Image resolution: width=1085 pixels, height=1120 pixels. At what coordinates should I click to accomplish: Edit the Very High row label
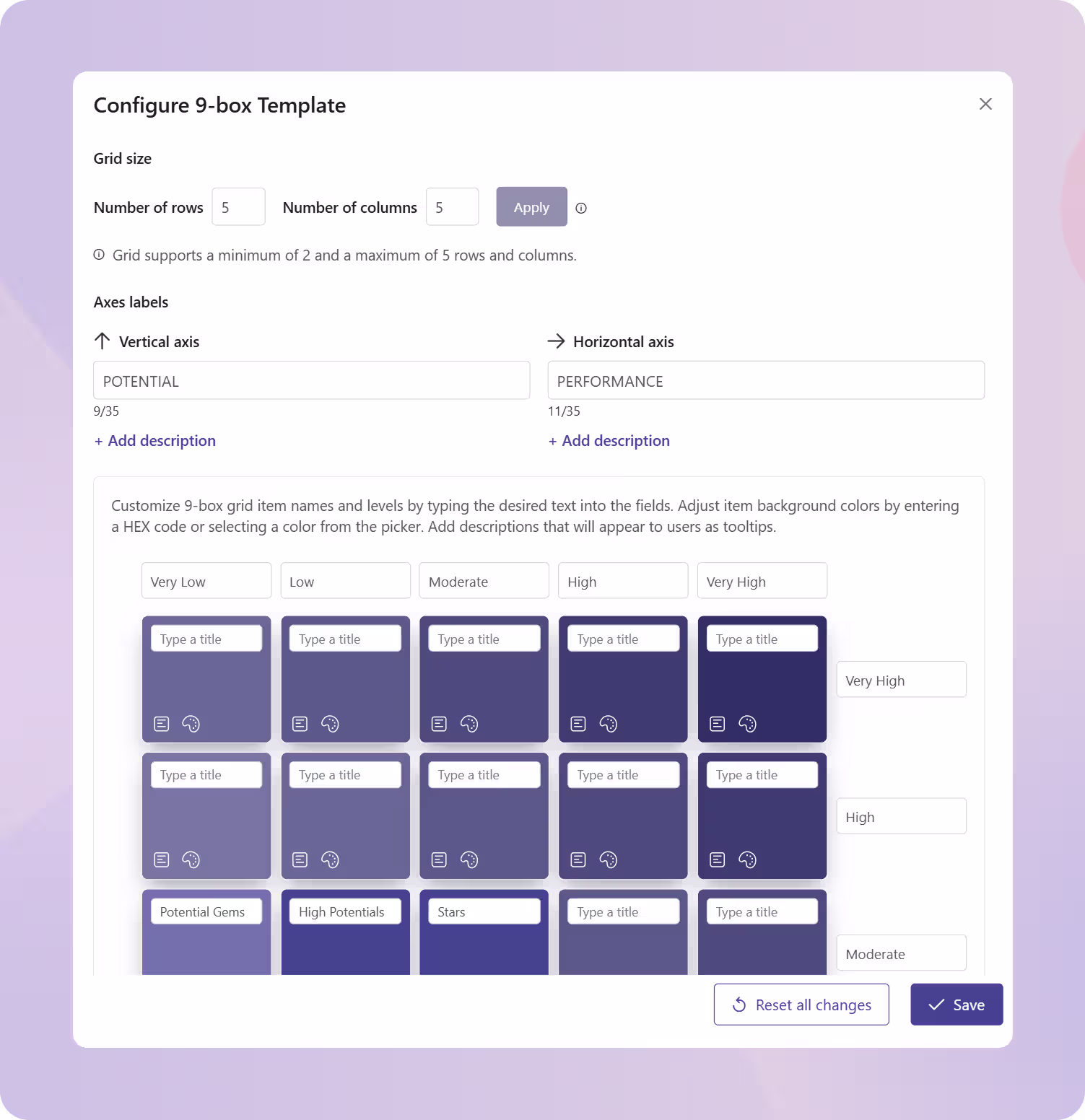[902, 680]
